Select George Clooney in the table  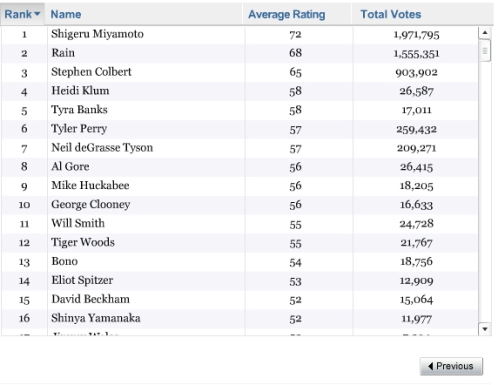coord(90,204)
